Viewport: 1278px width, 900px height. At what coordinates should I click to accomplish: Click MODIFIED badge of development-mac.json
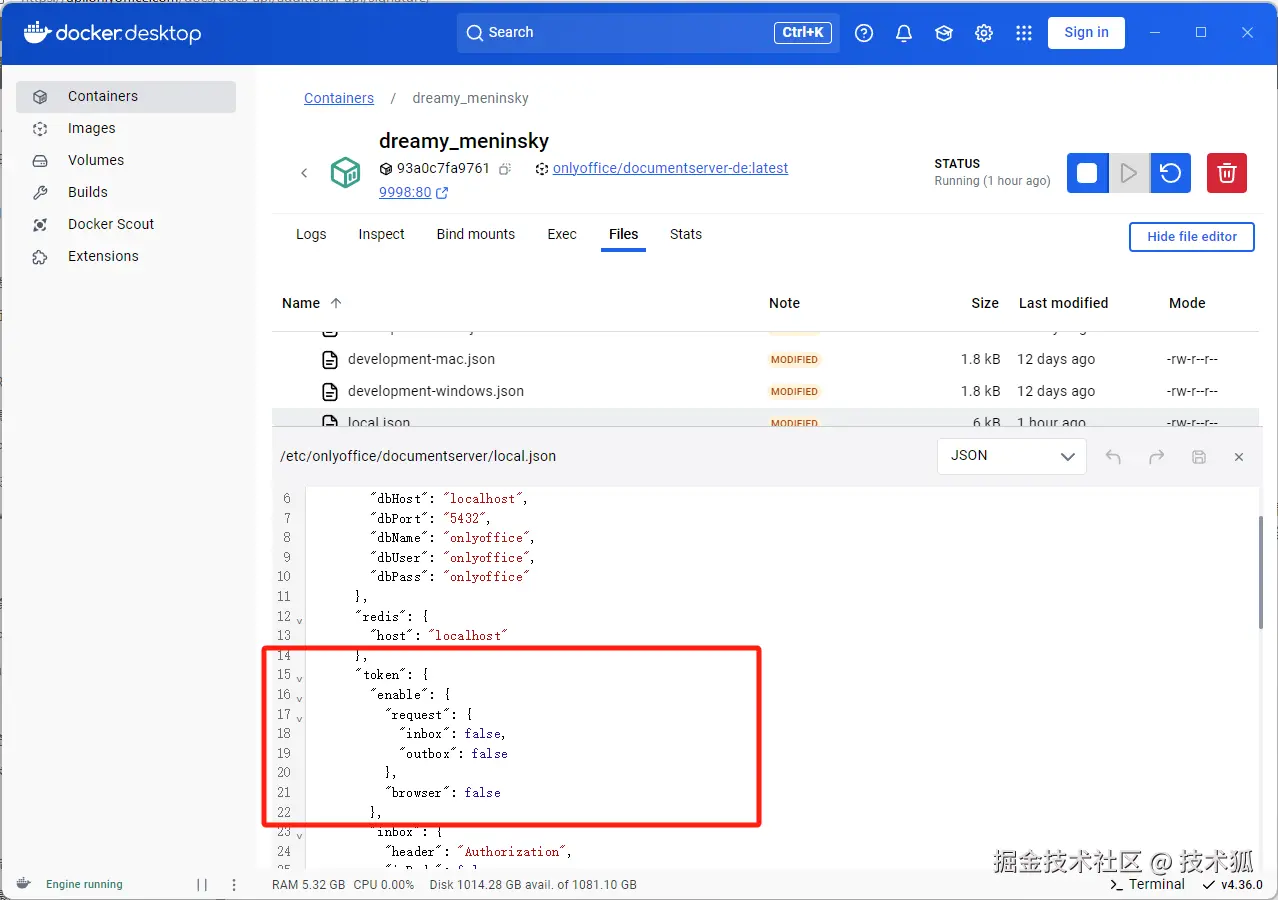tap(795, 360)
